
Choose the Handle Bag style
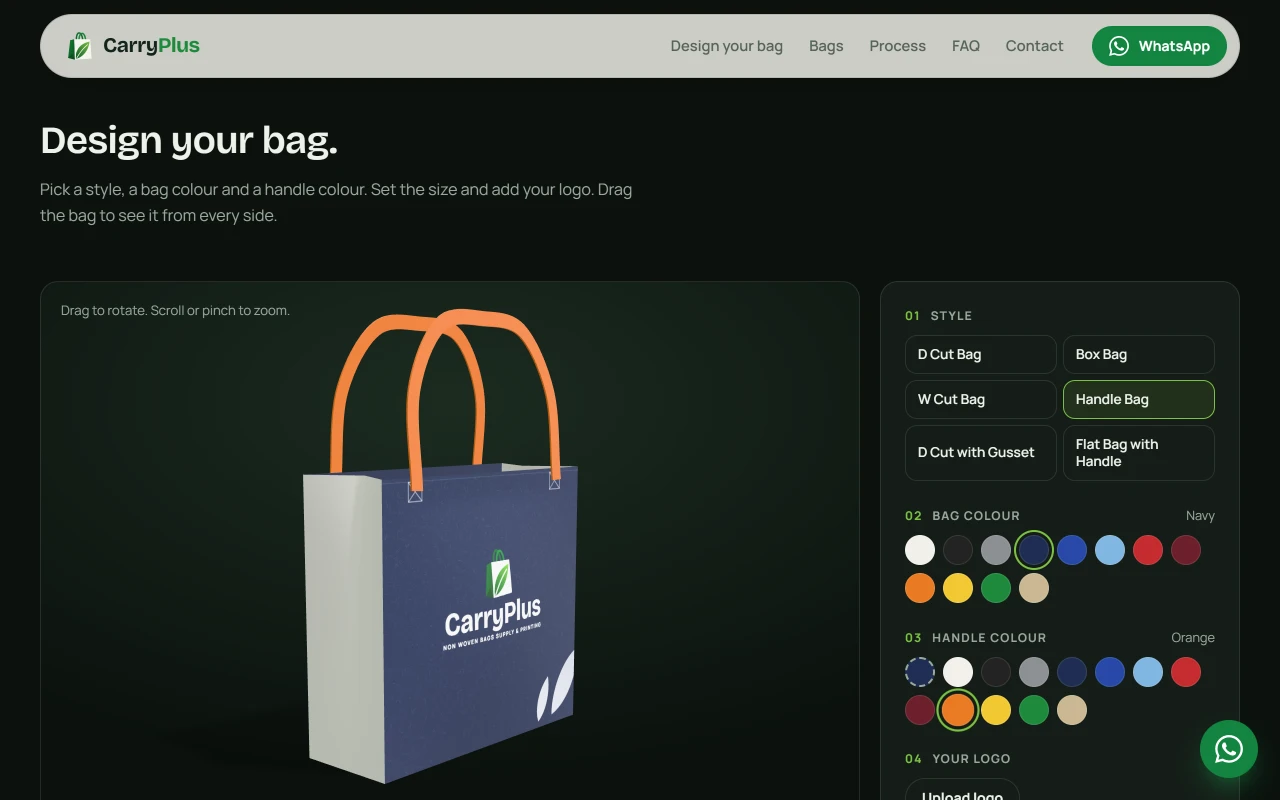click(x=1139, y=399)
